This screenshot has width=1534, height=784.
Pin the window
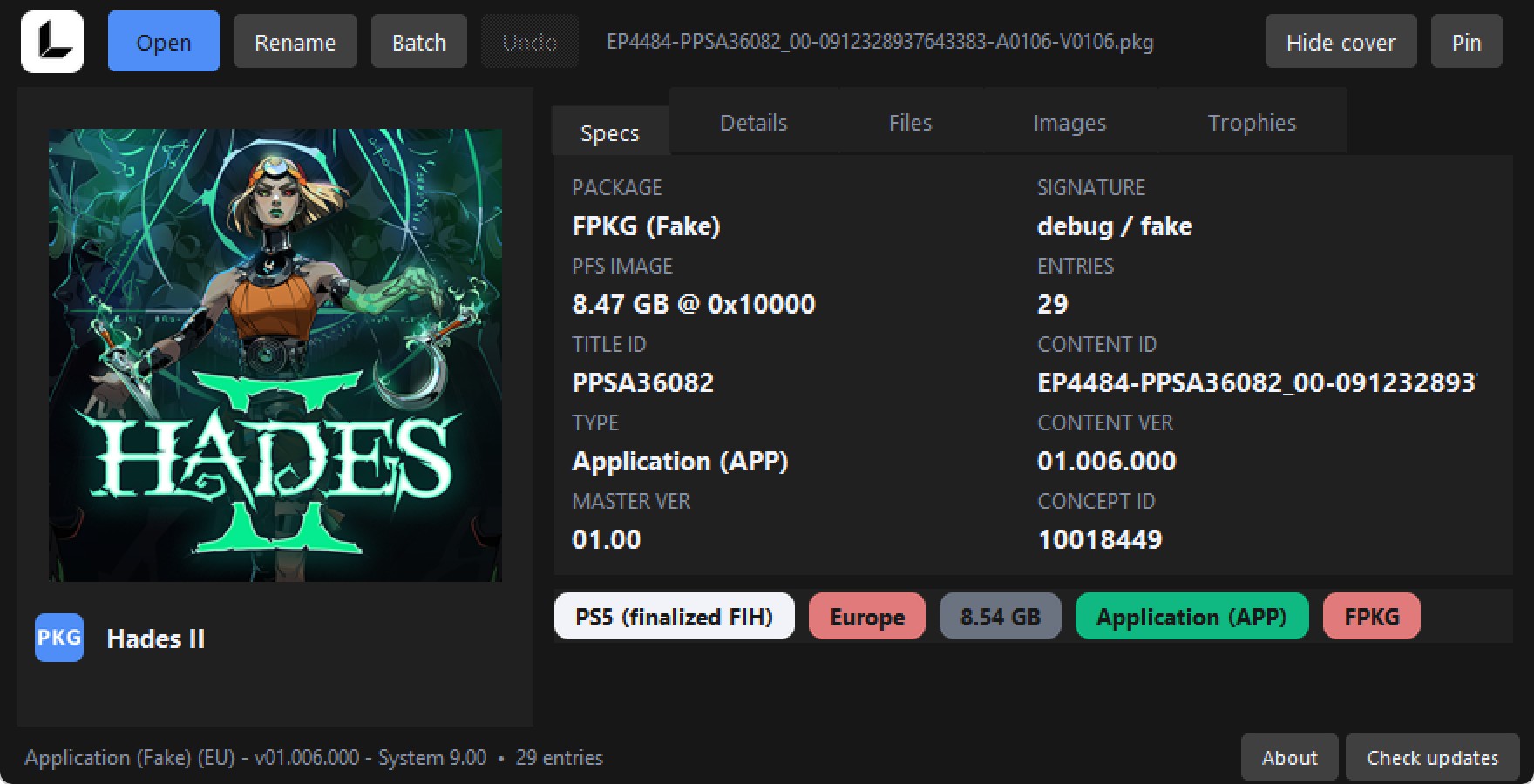(1467, 42)
